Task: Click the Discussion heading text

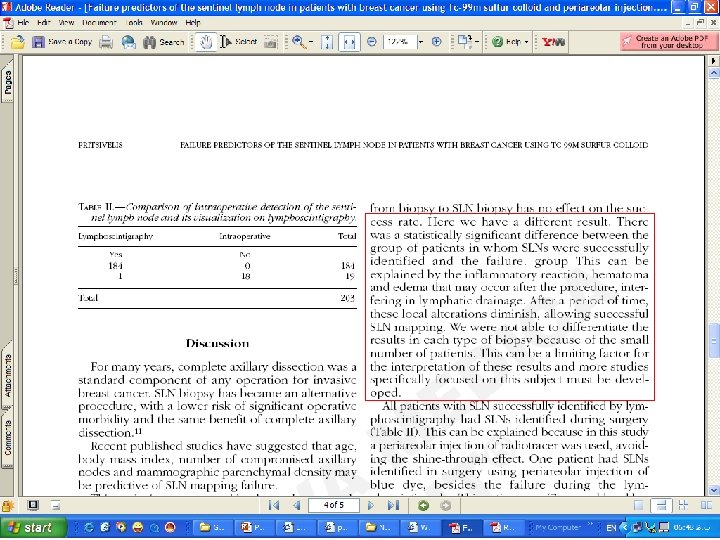Action: tap(217, 343)
